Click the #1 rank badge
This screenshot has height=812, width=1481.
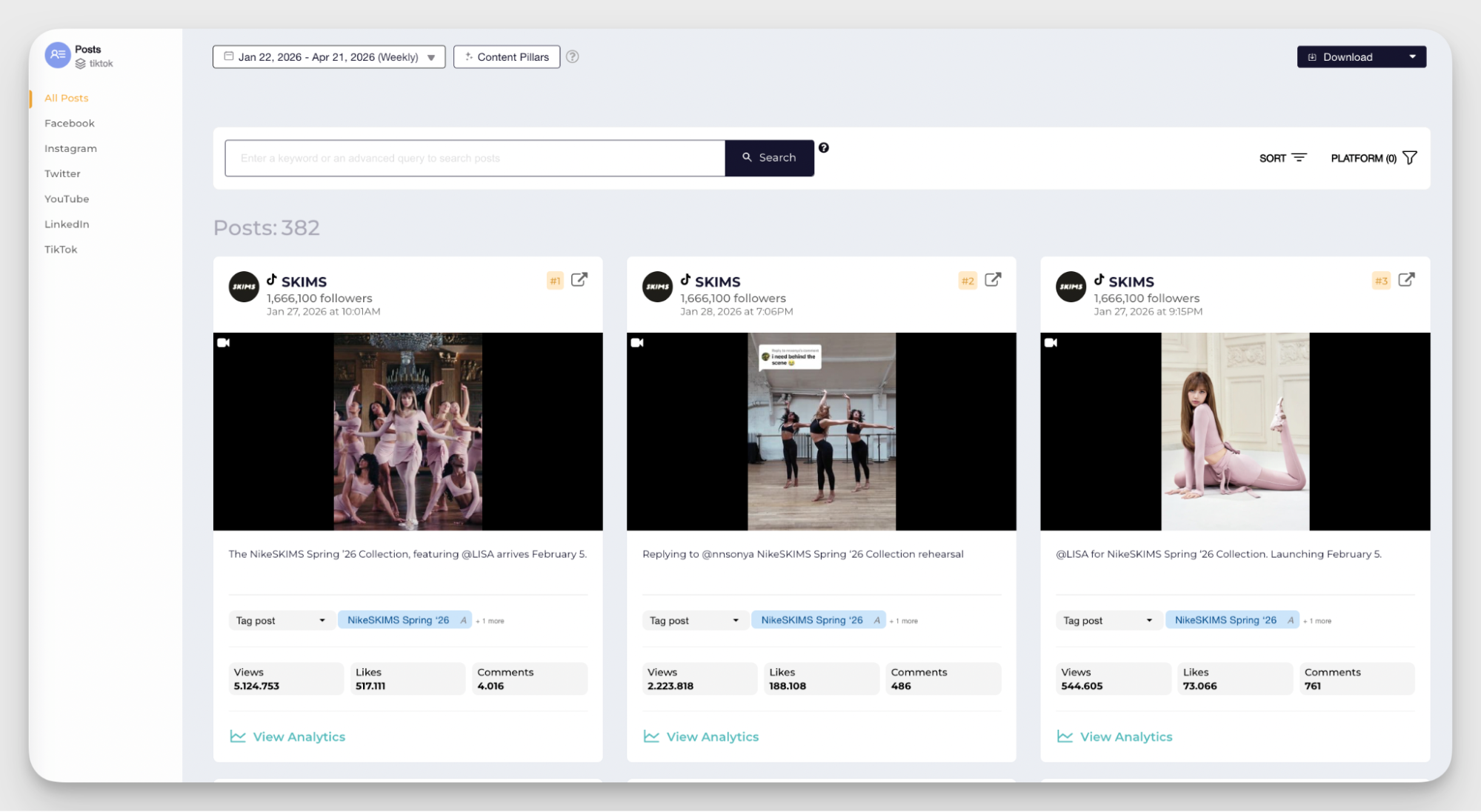click(555, 281)
